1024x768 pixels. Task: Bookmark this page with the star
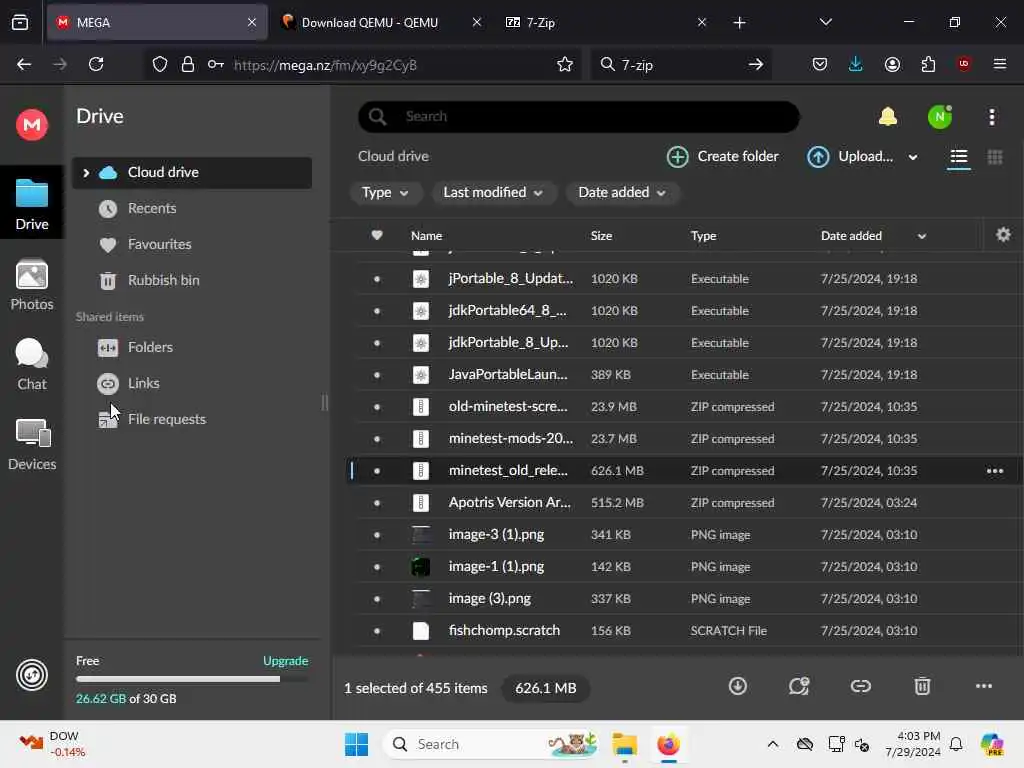pos(564,64)
